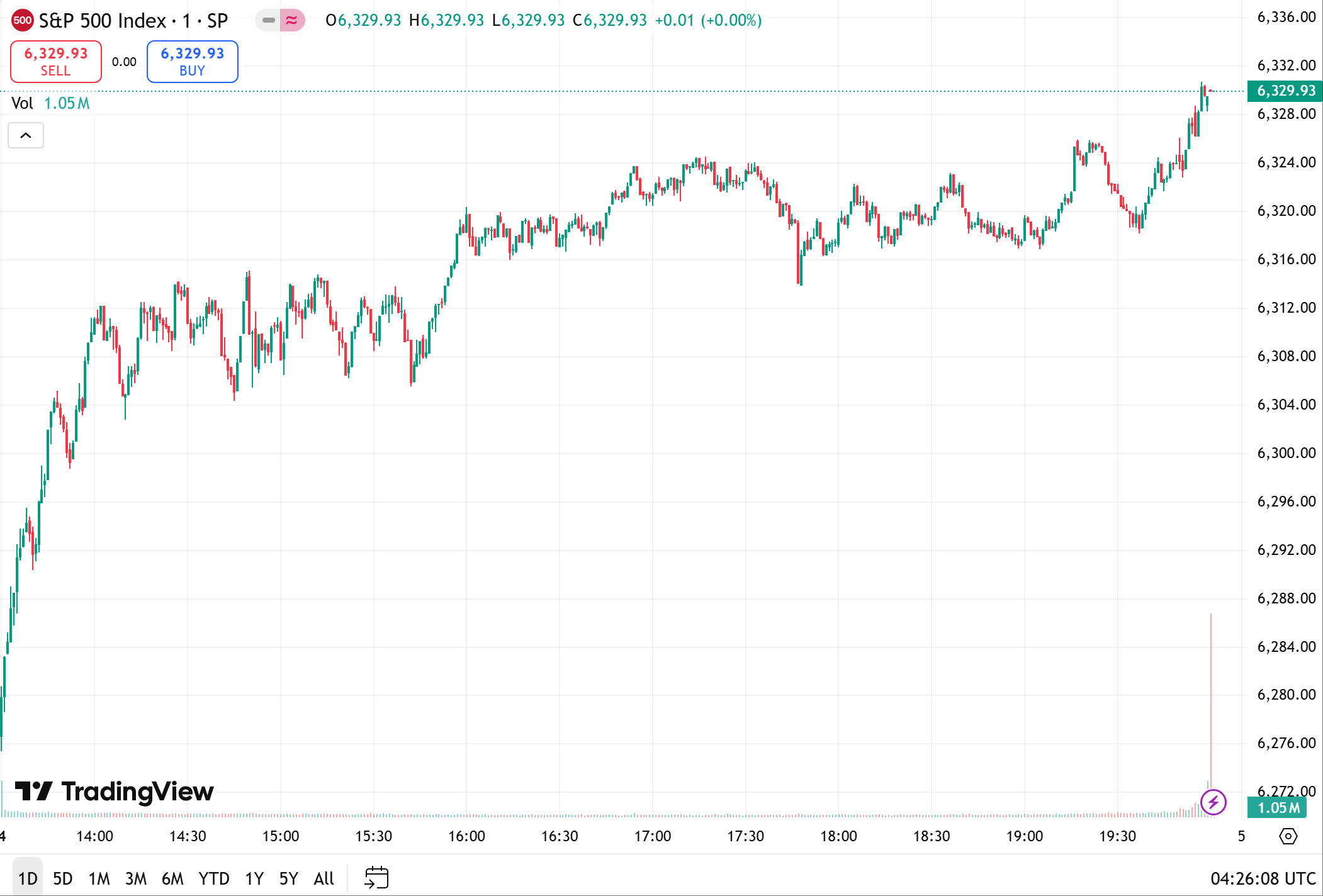
Task: Click the green 6,329.93 price axis label
Action: 1285,91
